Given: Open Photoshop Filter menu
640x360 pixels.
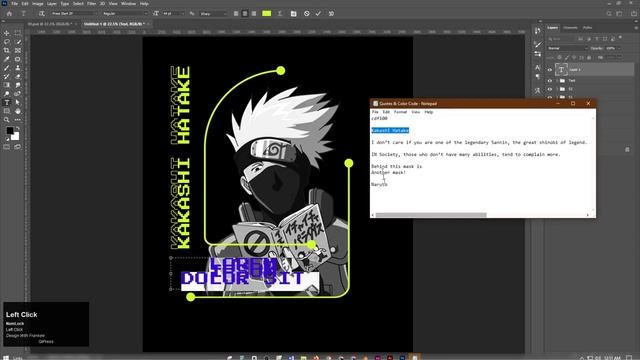Looking at the screenshot, I should [91, 4].
